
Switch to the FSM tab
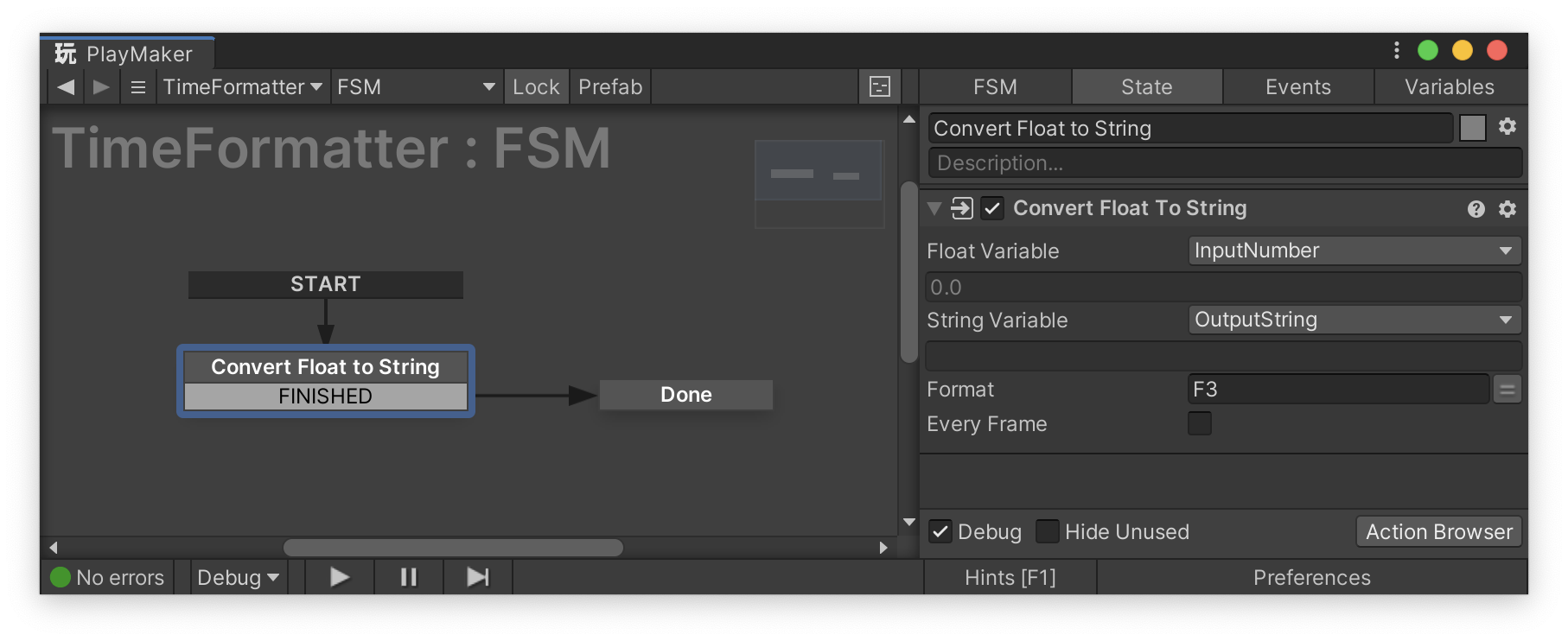pos(995,86)
